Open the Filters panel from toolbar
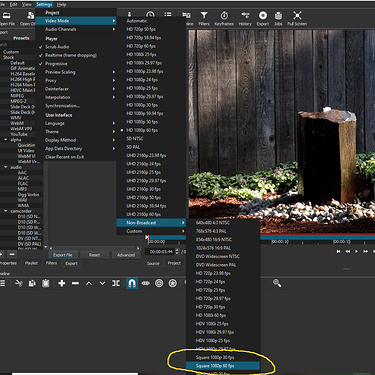 click(204, 18)
